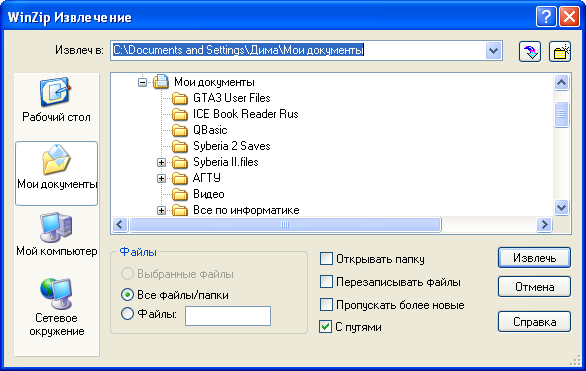Select the Syberia II.files label
Viewport: 586px width, 371px height.
click(226, 162)
